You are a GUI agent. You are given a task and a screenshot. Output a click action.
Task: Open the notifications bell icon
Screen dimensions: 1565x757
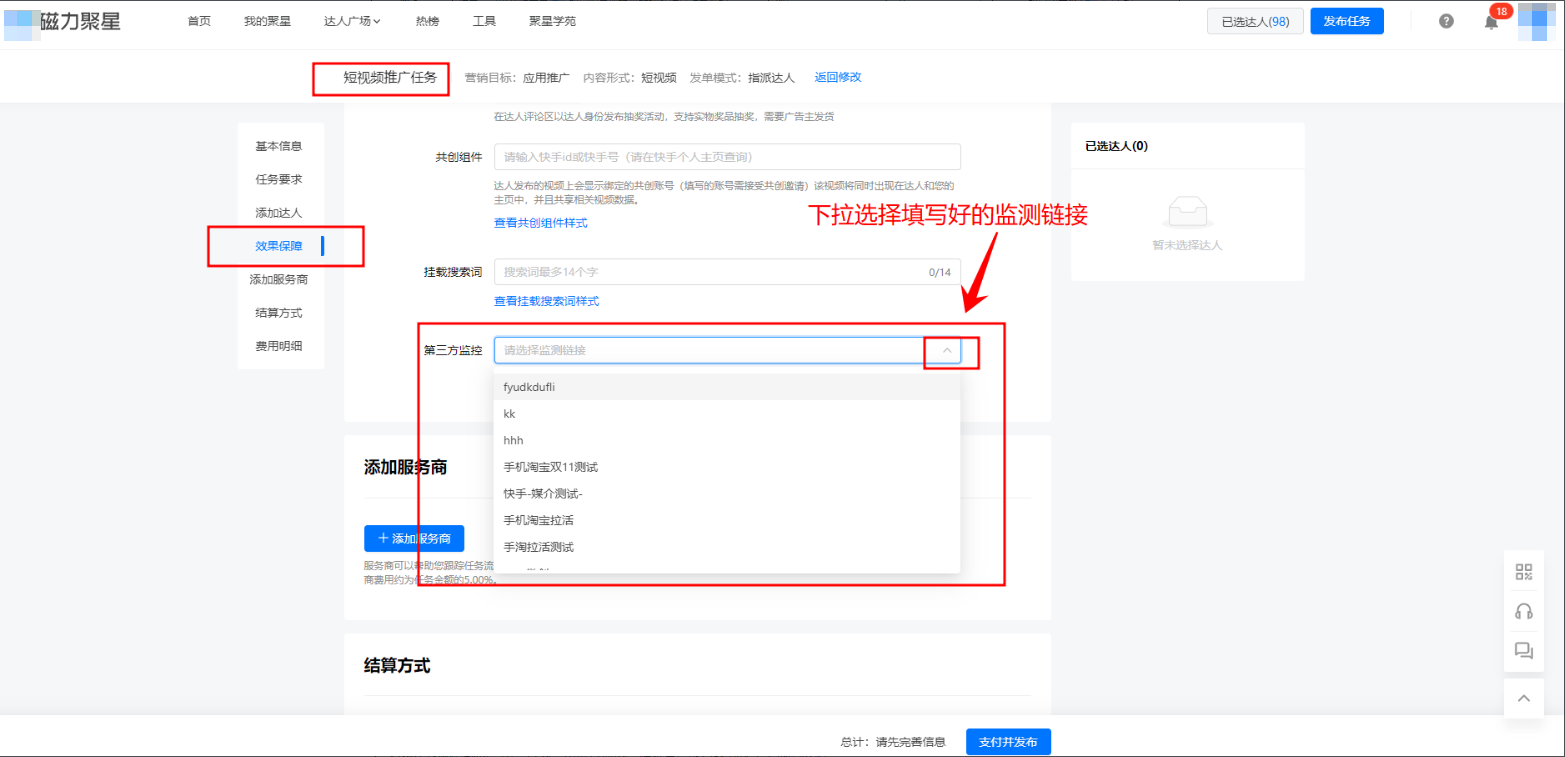[1491, 22]
